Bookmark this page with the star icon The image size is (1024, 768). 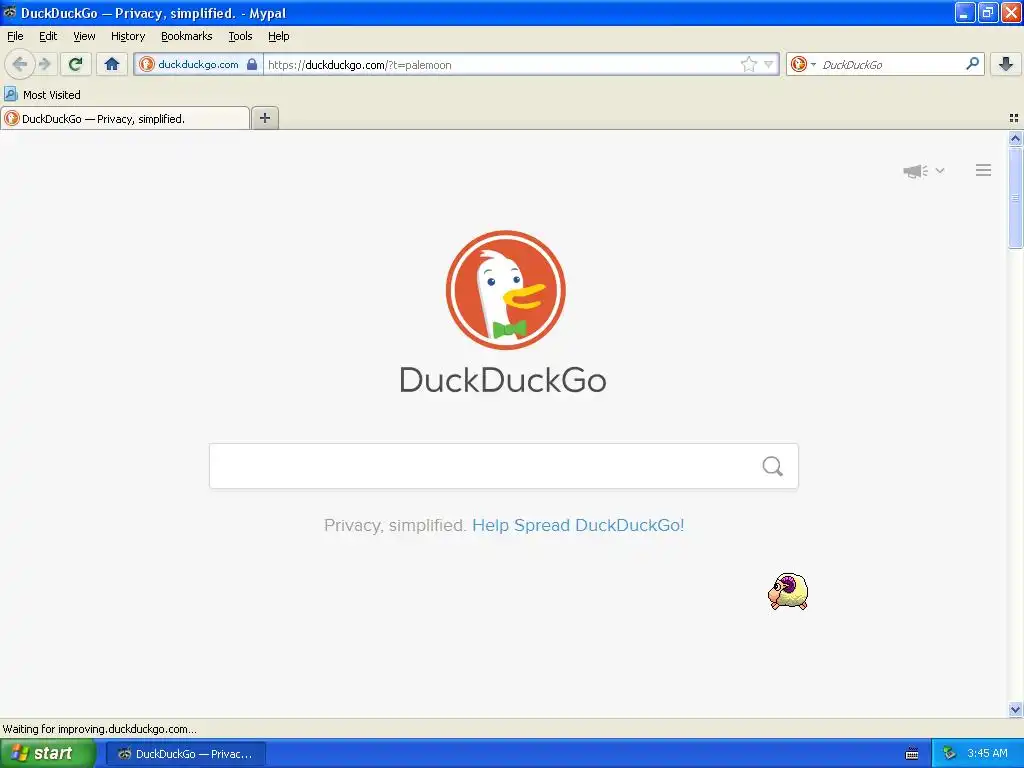pos(748,64)
